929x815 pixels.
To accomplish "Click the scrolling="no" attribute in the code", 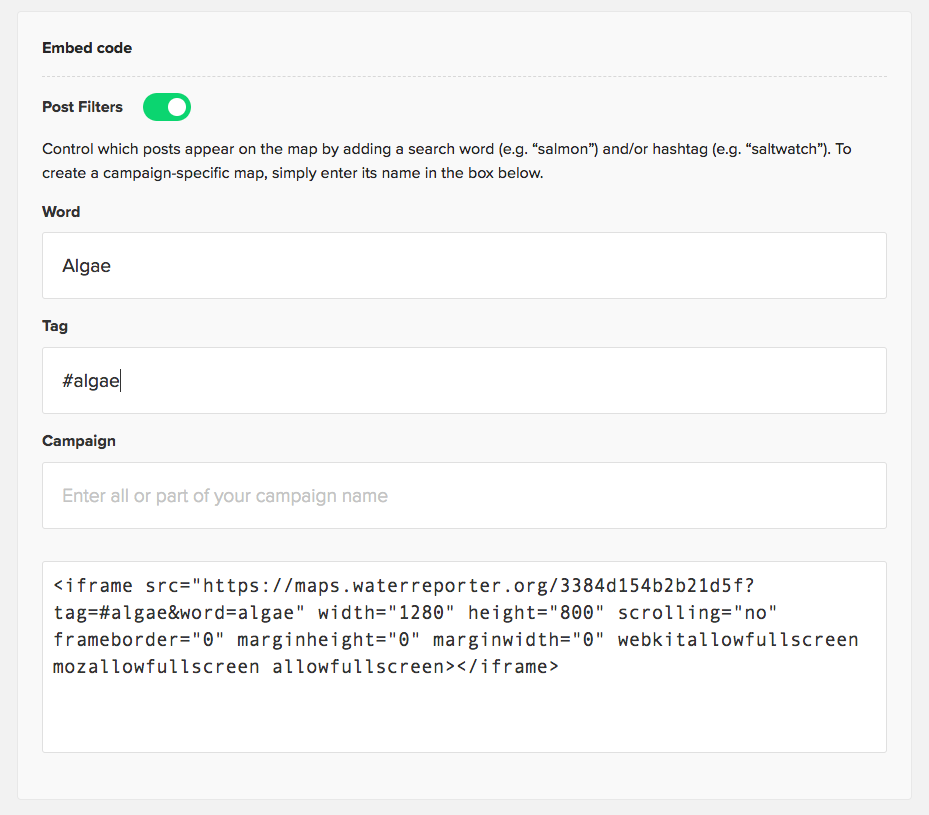I will point(697,612).
